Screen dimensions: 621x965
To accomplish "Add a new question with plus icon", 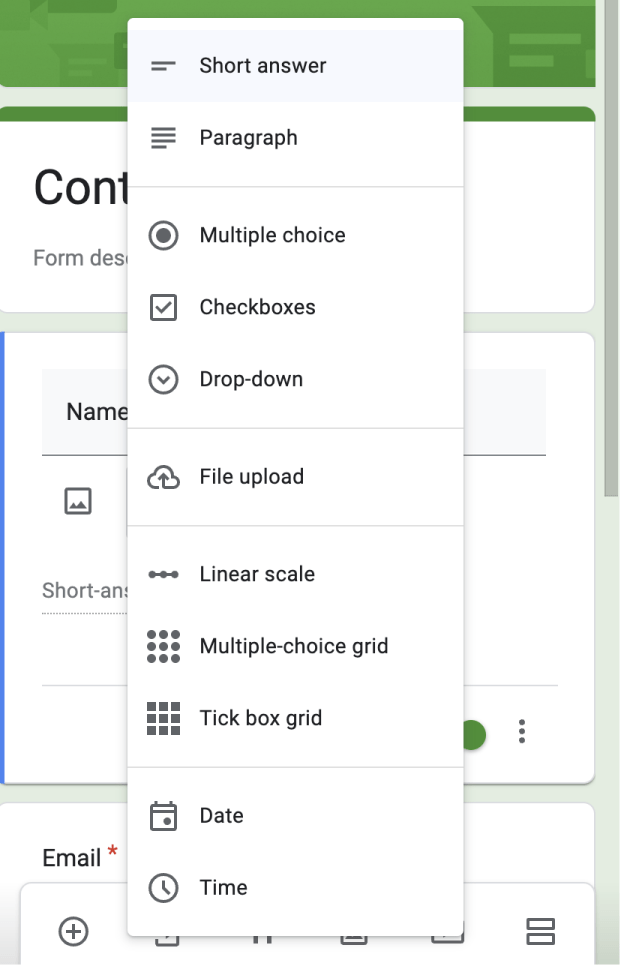I will point(74,932).
